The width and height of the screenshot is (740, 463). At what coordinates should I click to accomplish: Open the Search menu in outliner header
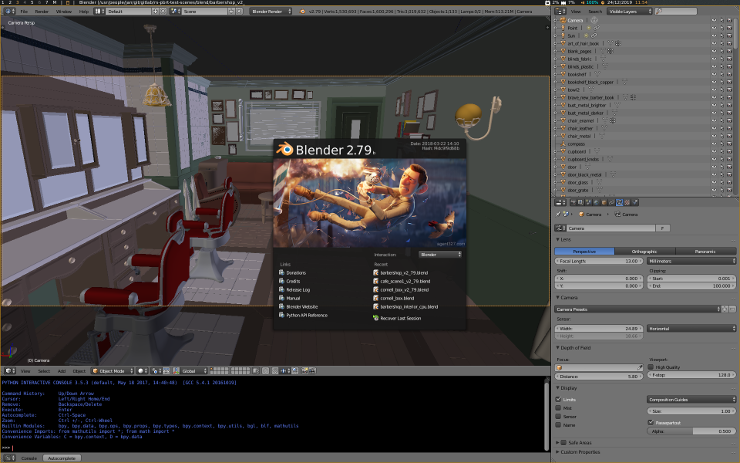(595, 11)
